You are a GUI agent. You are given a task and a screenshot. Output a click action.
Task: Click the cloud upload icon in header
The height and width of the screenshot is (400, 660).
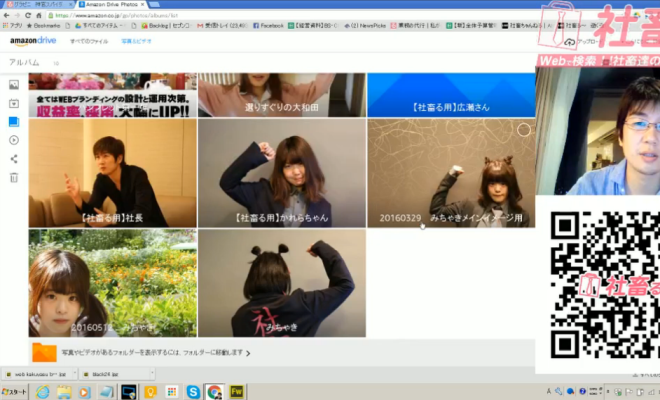tap(568, 43)
